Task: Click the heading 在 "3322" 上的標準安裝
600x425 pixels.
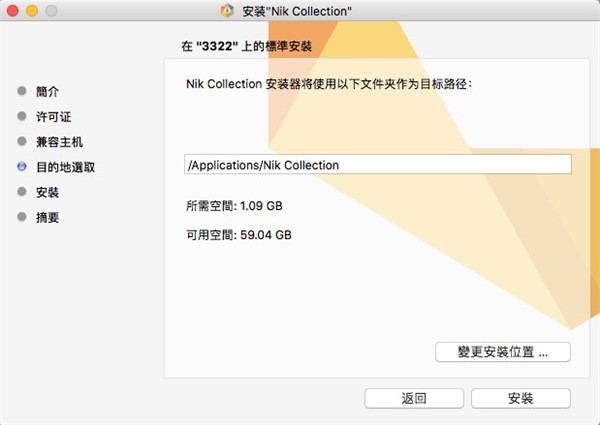Action: coord(240,46)
